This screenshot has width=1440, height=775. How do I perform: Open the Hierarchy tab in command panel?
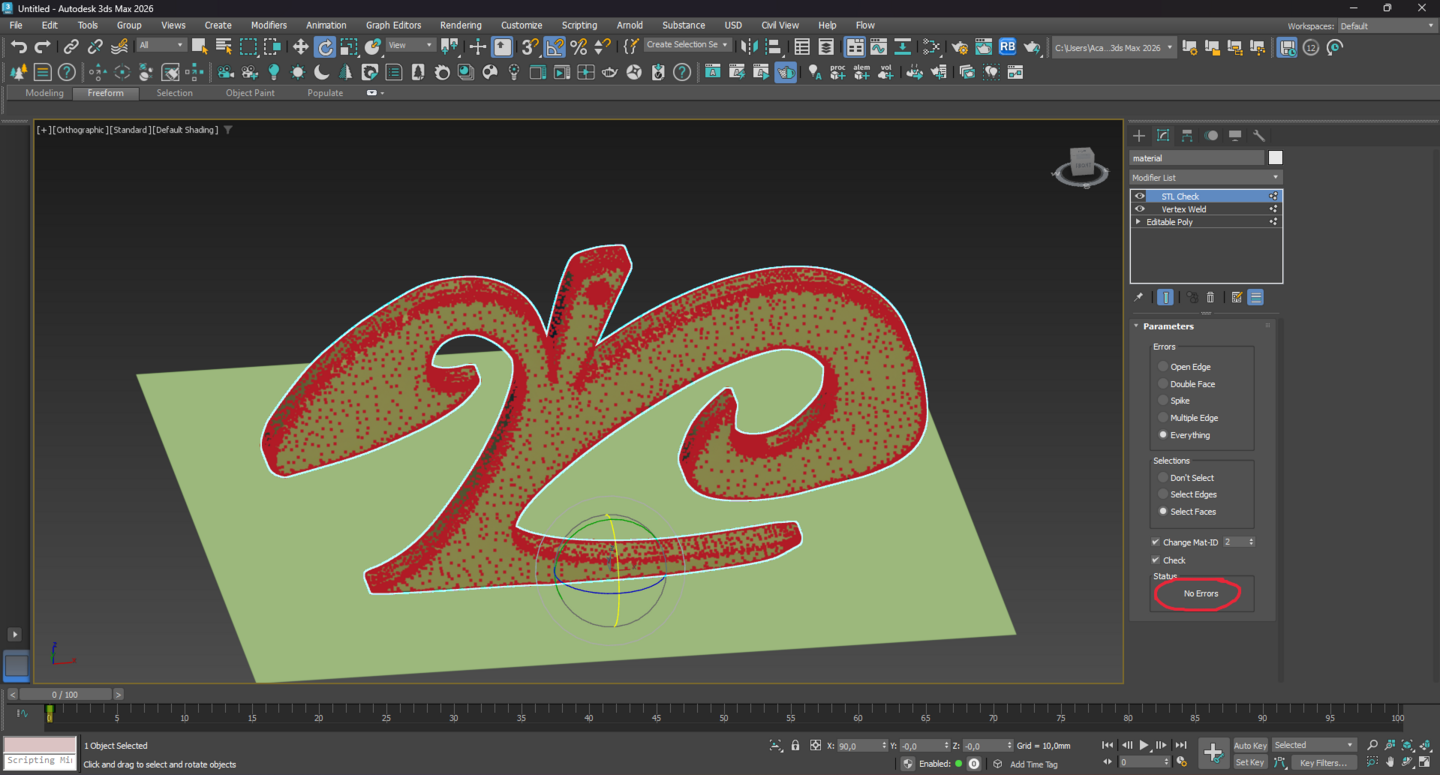[1187, 135]
